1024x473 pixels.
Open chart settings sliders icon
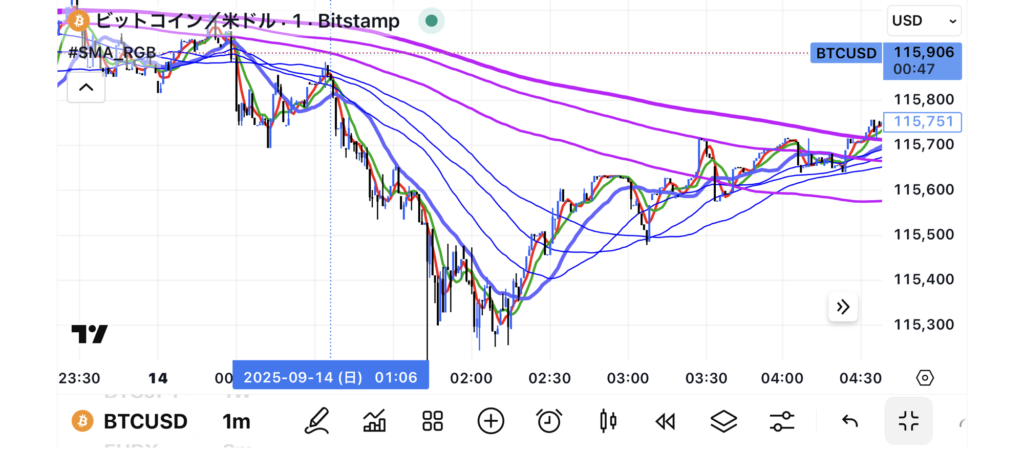click(x=781, y=421)
